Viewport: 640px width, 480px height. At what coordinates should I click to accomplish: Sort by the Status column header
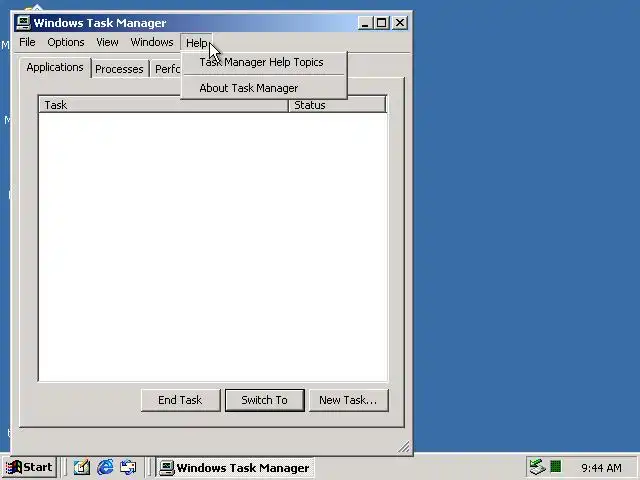[337, 105]
